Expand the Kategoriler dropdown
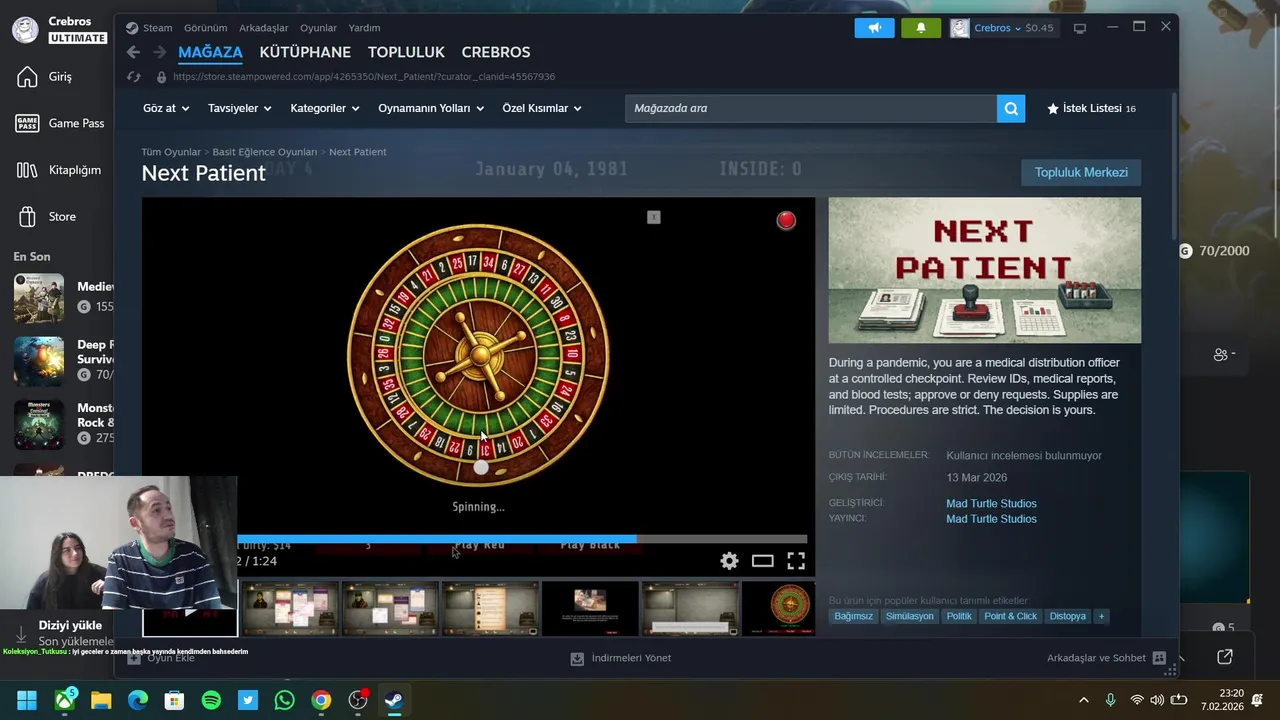Screen dimensions: 1280x720 (325, 108)
